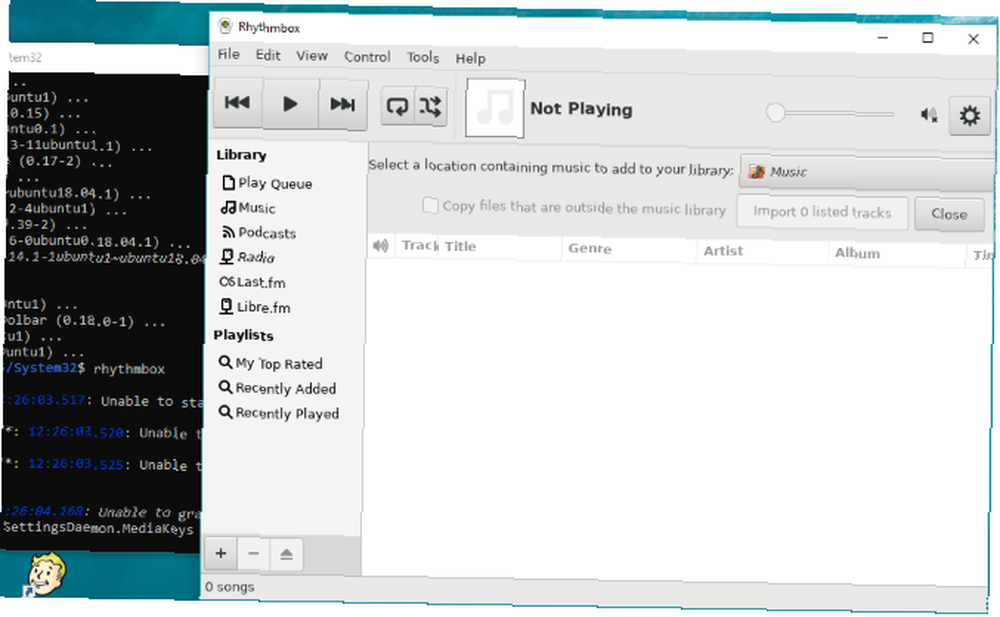Sort by Track column header
The height and width of the screenshot is (617, 1000).
pyautogui.click(x=418, y=246)
